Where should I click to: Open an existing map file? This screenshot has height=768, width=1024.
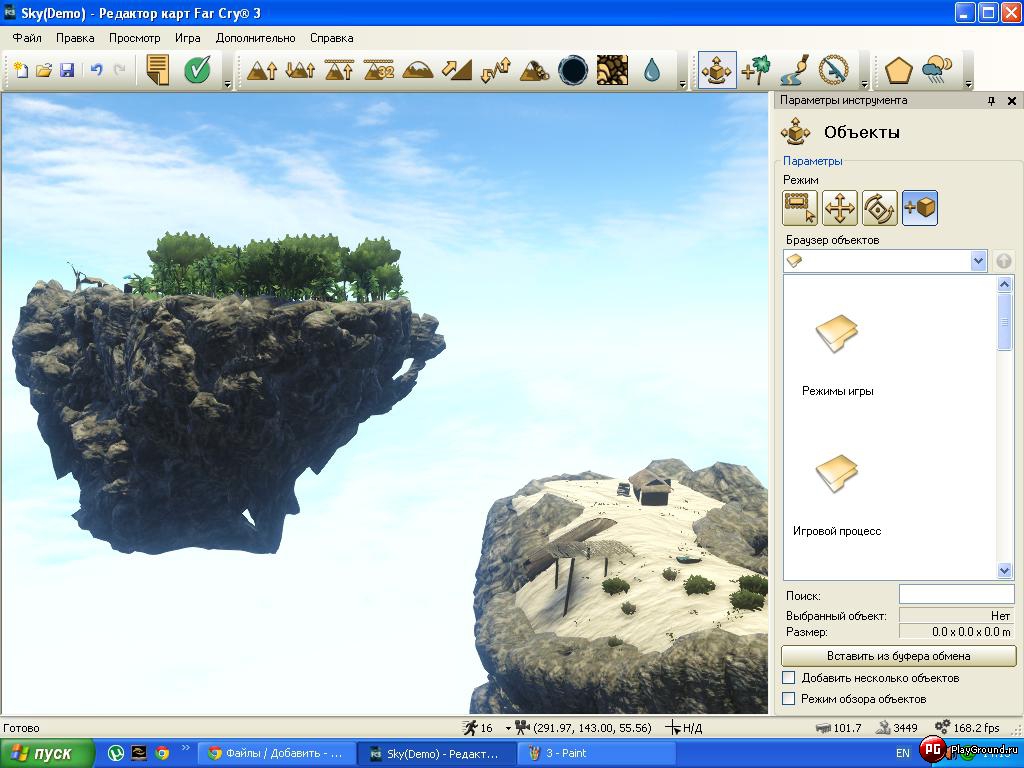click(x=44, y=70)
